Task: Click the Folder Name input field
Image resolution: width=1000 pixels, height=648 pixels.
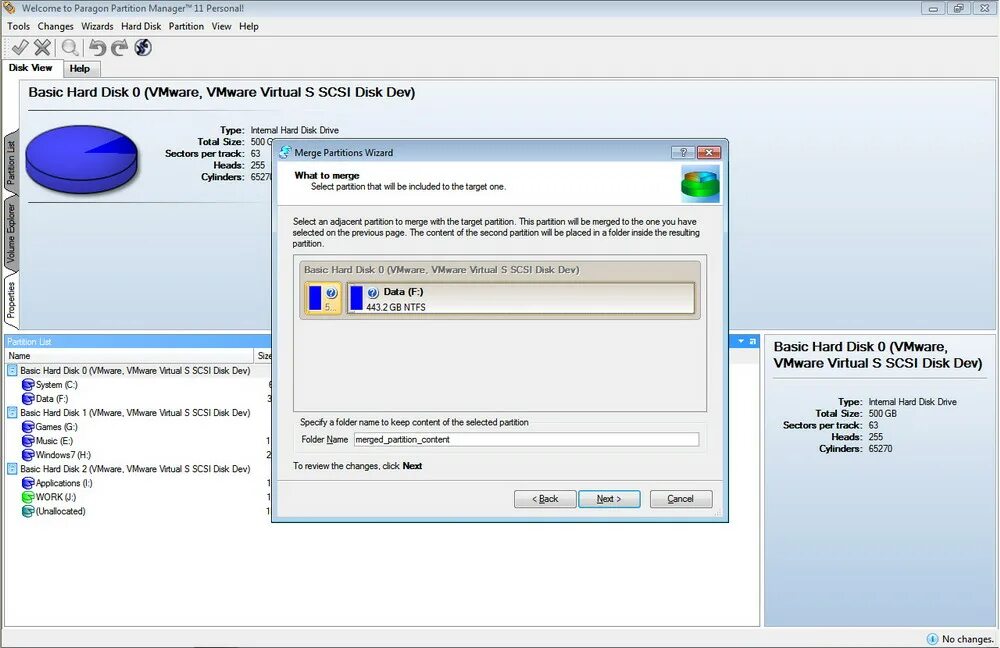Action: (526, 439)
